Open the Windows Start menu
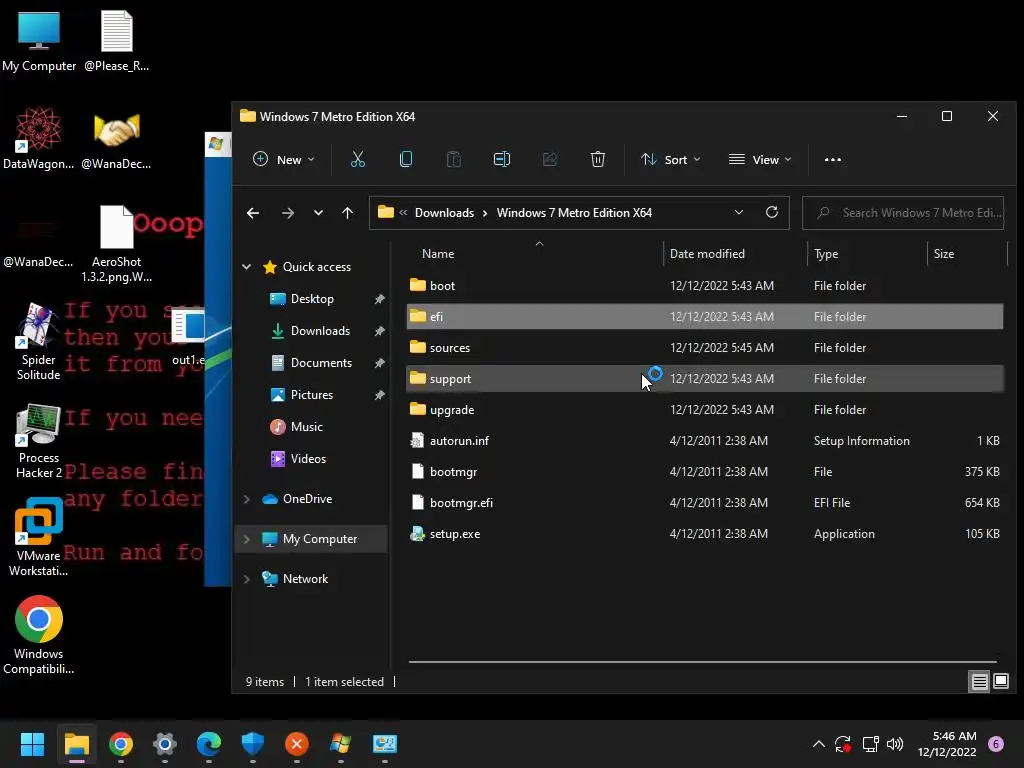Image resolution: width=1024 pixels, height=768 pixels. (32, 744)
